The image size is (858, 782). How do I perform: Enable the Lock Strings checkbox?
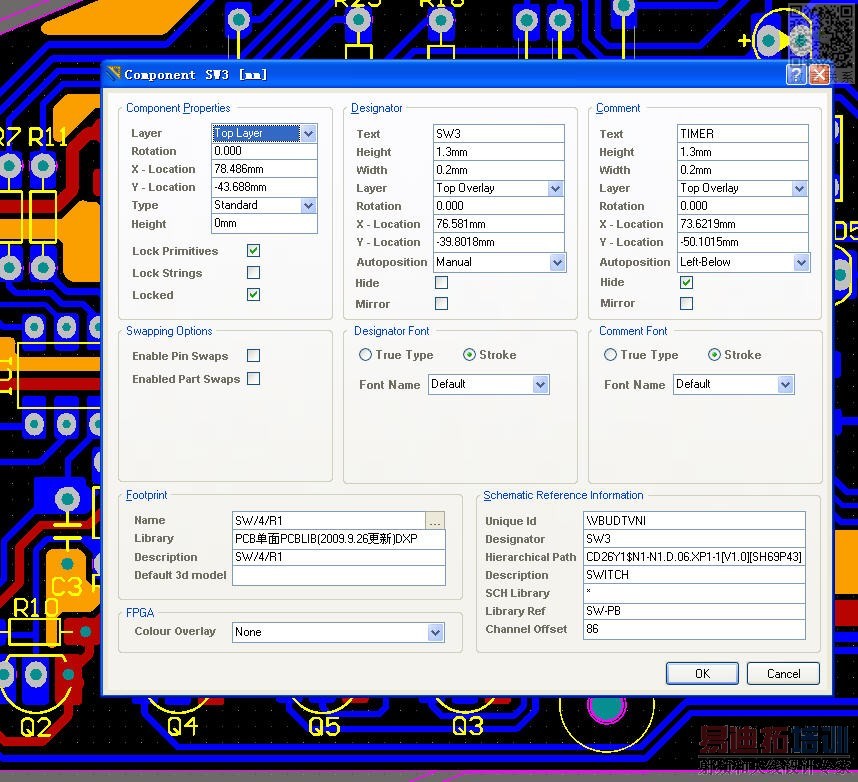coord(253,273)
